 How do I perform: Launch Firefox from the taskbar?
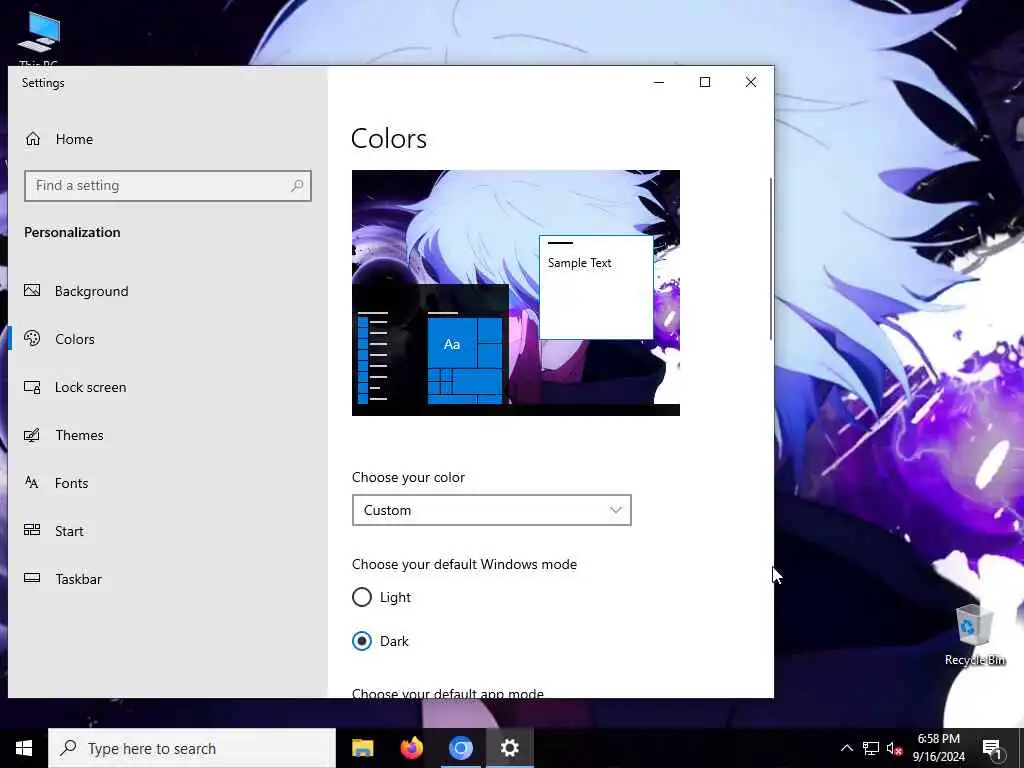click(x=411, y=748)
